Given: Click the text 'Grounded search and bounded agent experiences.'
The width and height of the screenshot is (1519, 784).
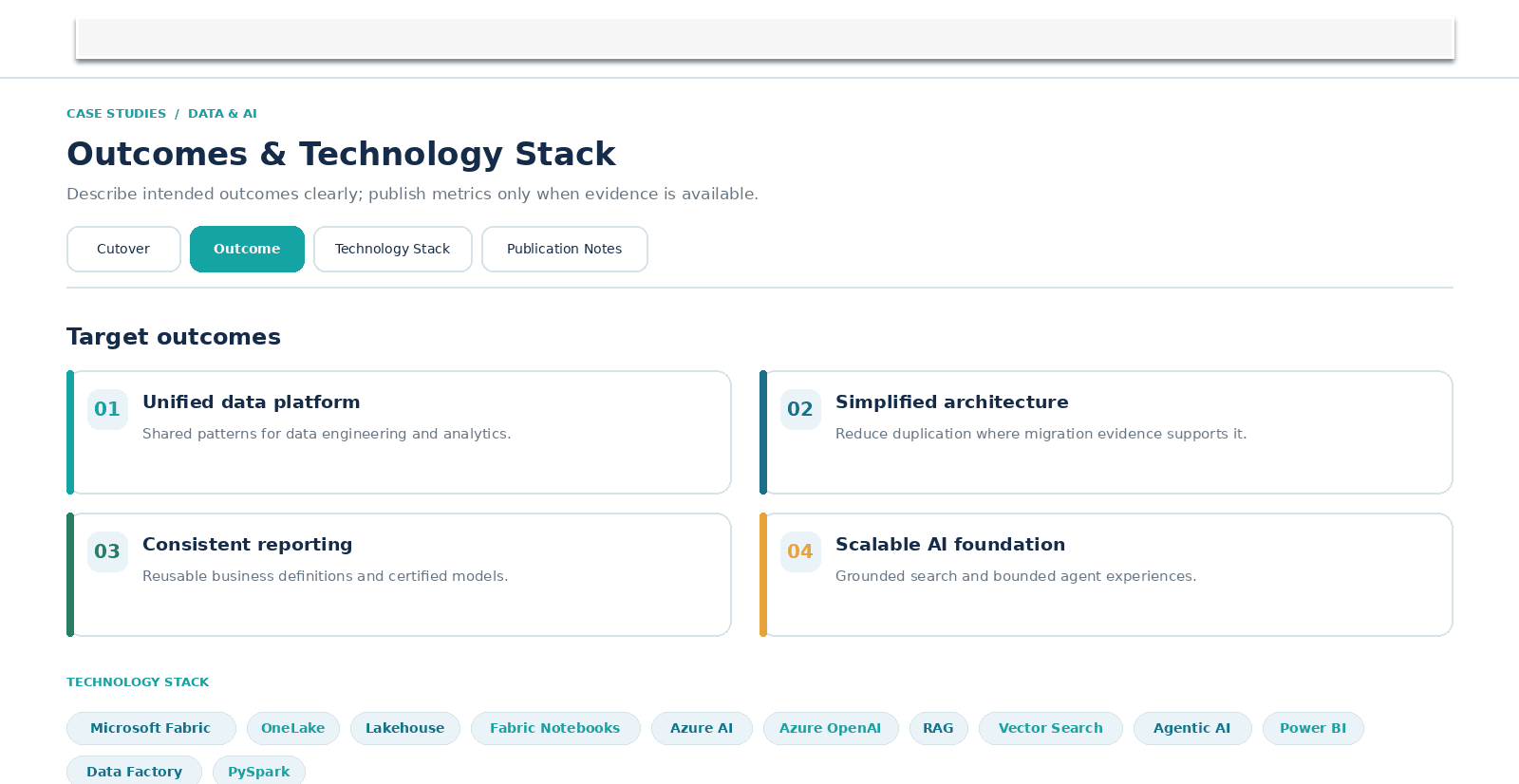Looking at the screenshot, I should click(1016, 576).
